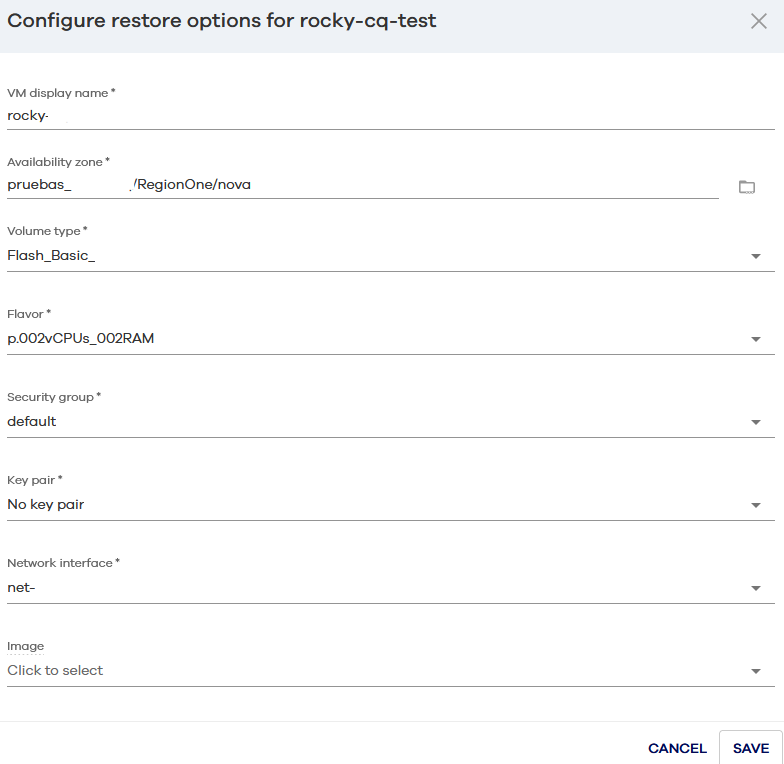This screenshot has height=764, width=784.
Task: Click the underlined 'Image' field label
Action: tap(25, 646)
